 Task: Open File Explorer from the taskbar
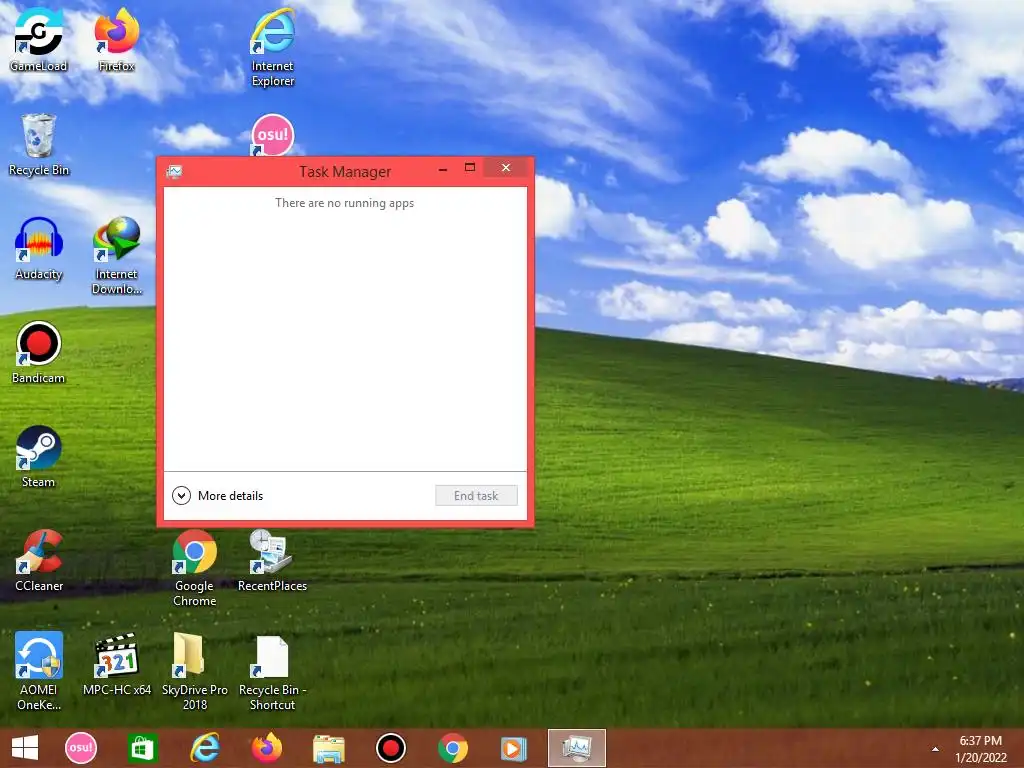328,748
